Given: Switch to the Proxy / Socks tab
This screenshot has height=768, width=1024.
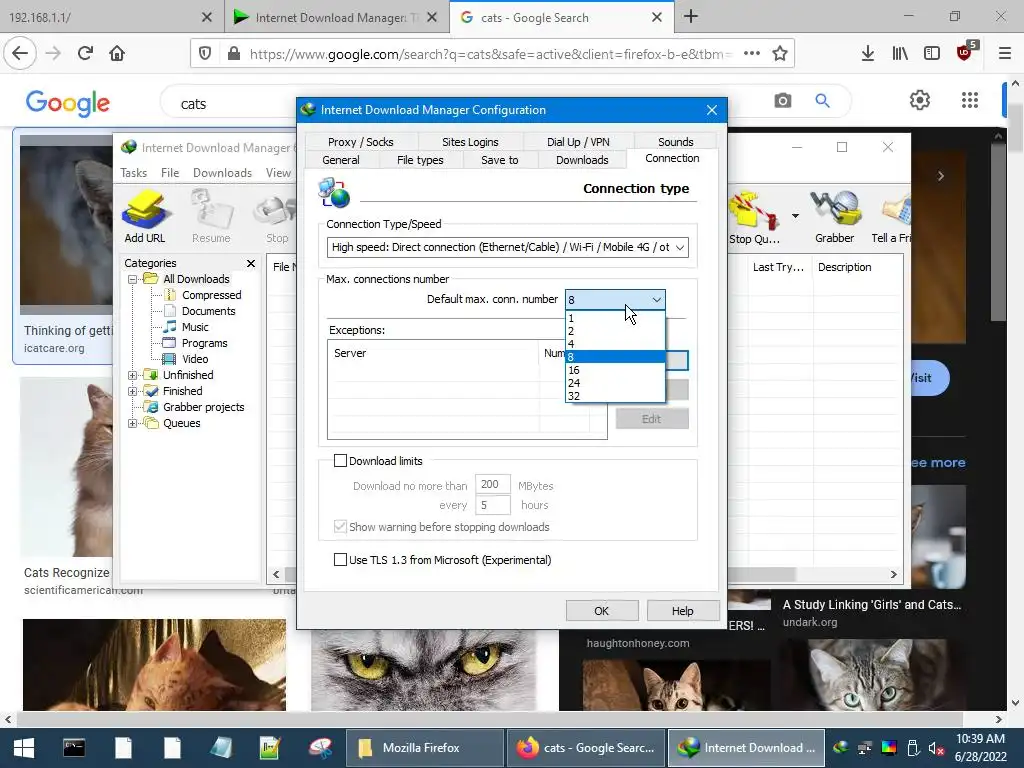Looking at the screenshot, I should (x=360, y=142).
